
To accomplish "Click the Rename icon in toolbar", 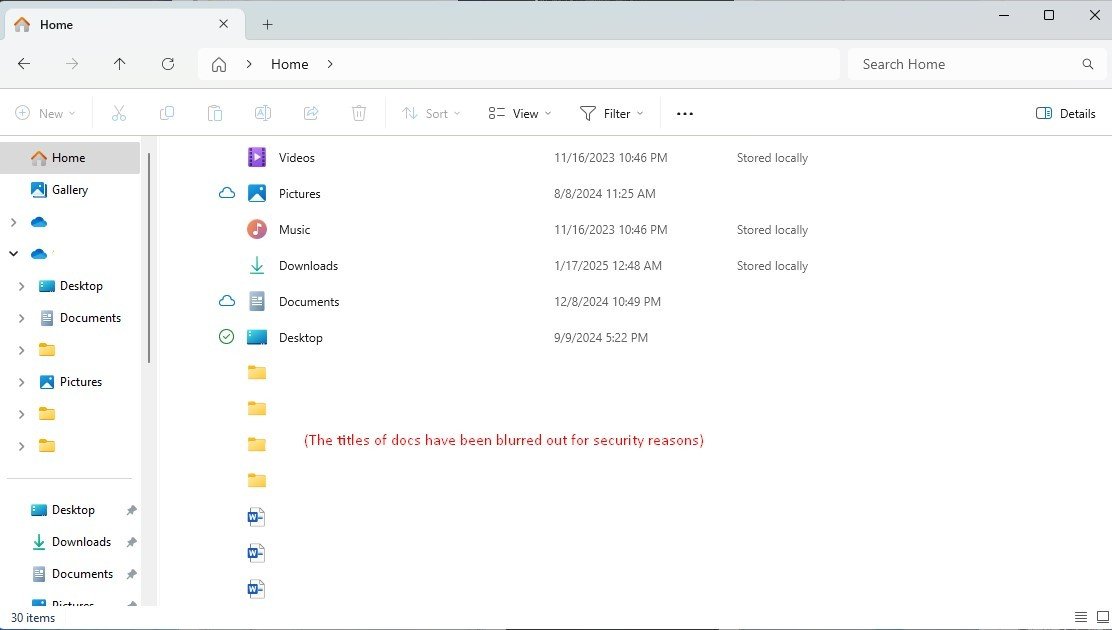I will coord(262,114).
